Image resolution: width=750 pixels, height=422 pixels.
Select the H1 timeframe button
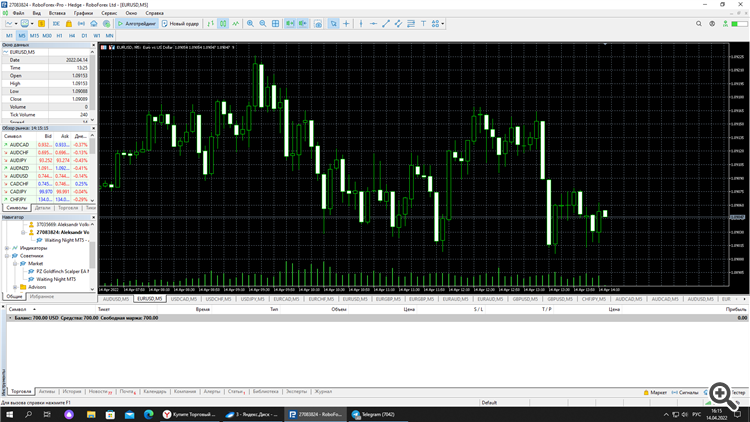(59, 35)
